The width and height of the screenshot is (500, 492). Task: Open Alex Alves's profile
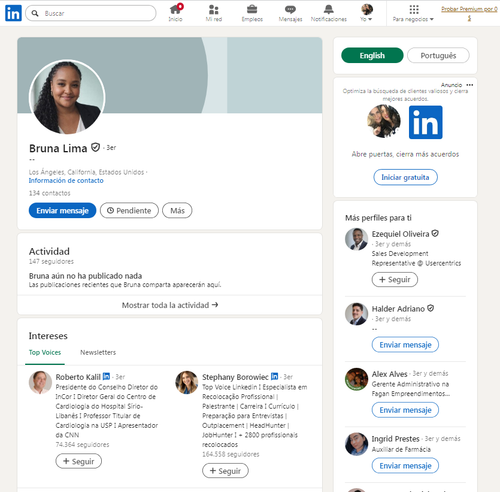point(390,374)
